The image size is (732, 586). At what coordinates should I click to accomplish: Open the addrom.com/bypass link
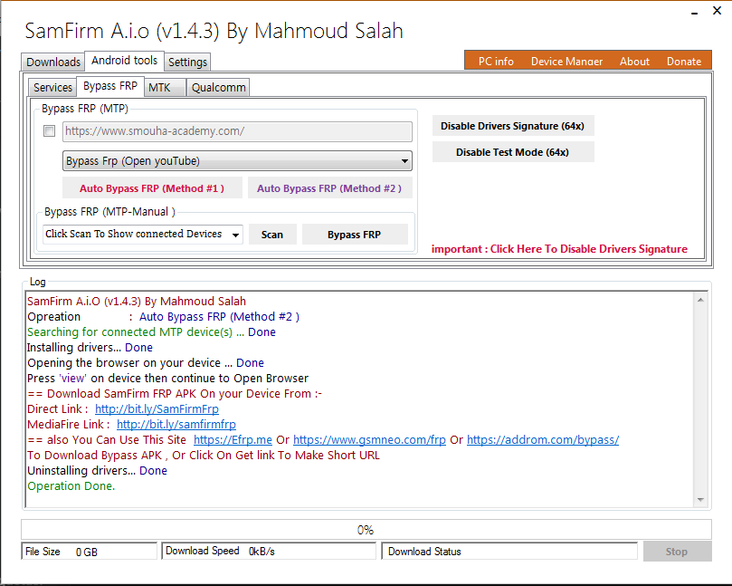click(543, 440)
